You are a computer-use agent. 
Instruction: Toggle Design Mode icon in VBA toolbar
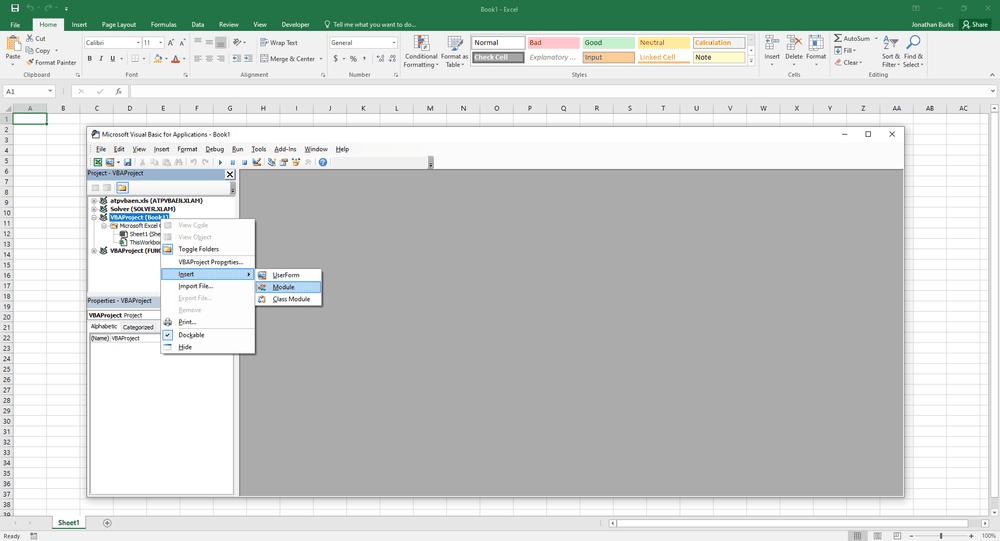(x=256, y=162)
